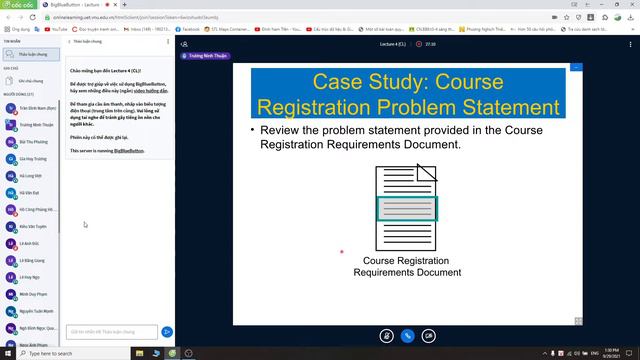Click the browser address bar URL
This screenshot has width=640, height=360.
(136, 18)
